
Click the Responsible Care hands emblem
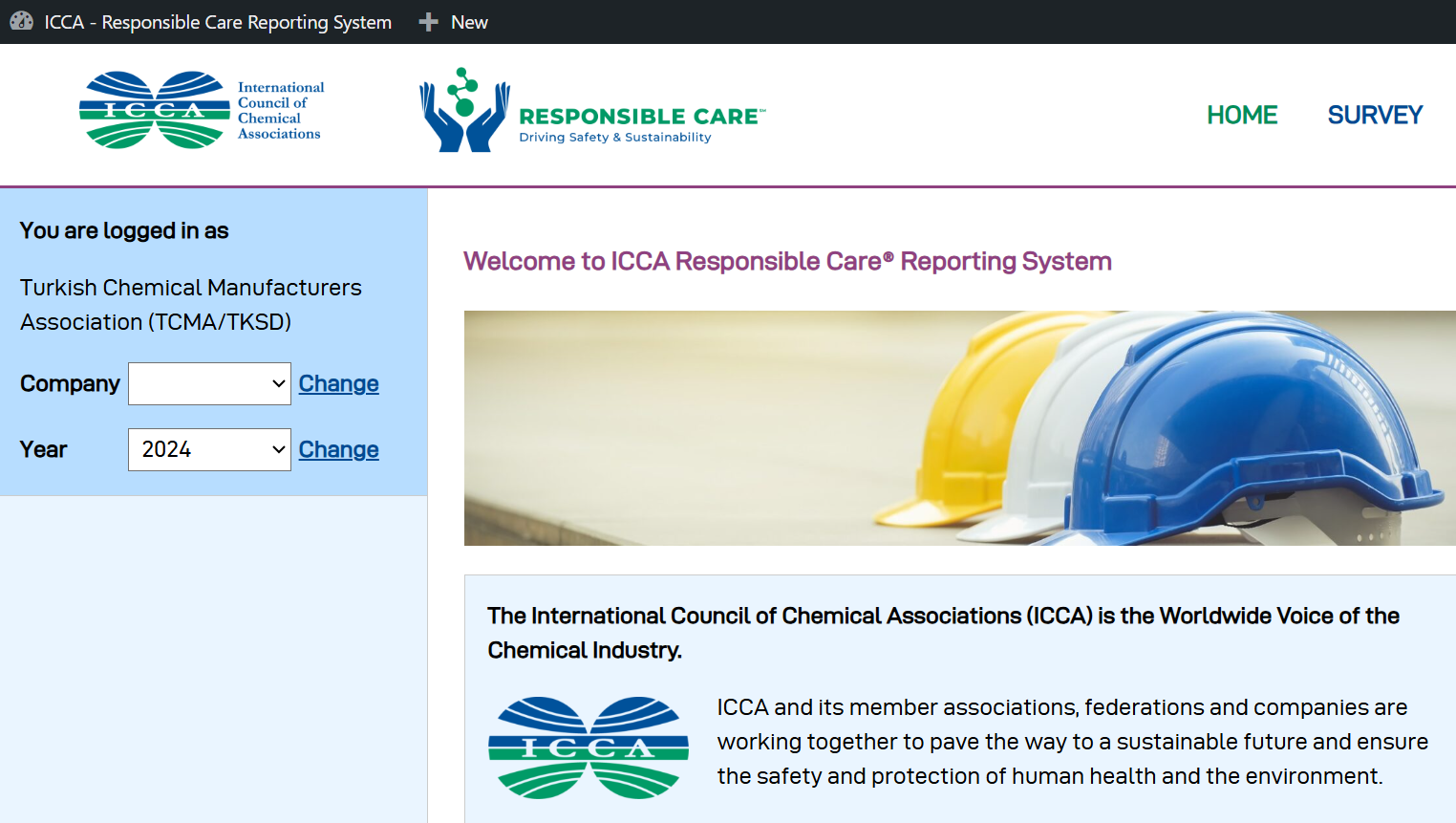464,111
